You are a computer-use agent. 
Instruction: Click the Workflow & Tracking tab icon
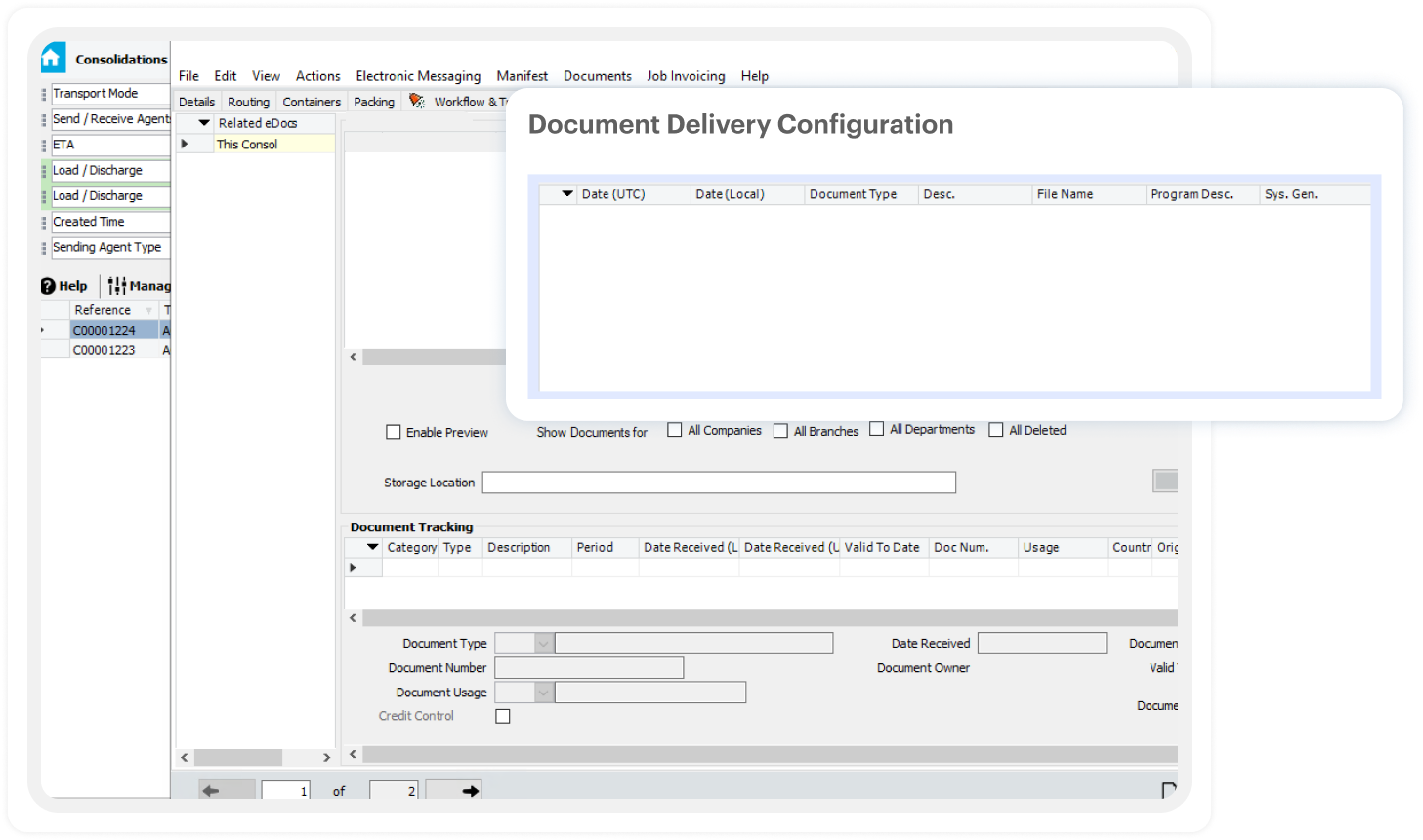417,102
